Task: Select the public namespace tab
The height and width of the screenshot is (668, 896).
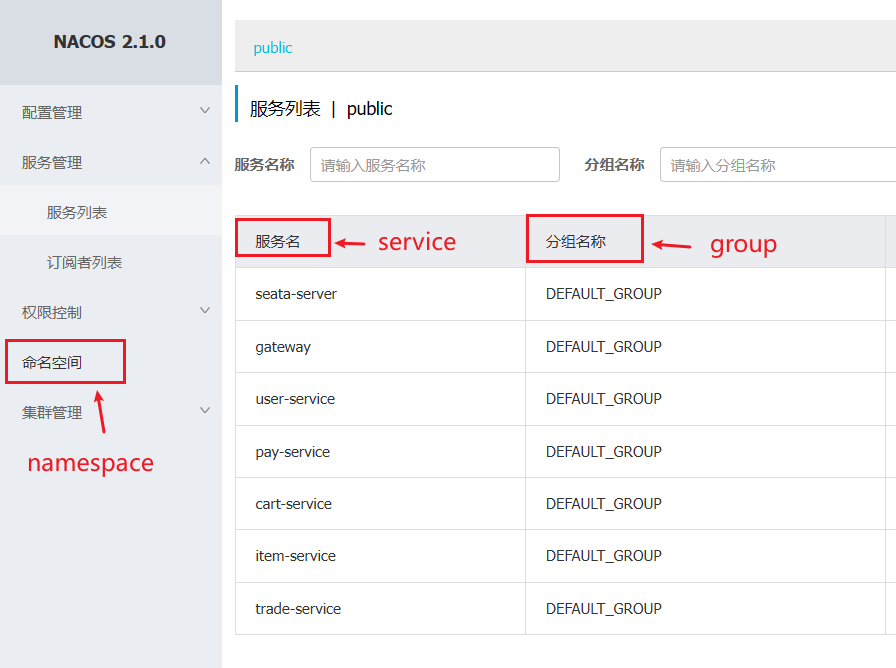Action: point(273,48)
